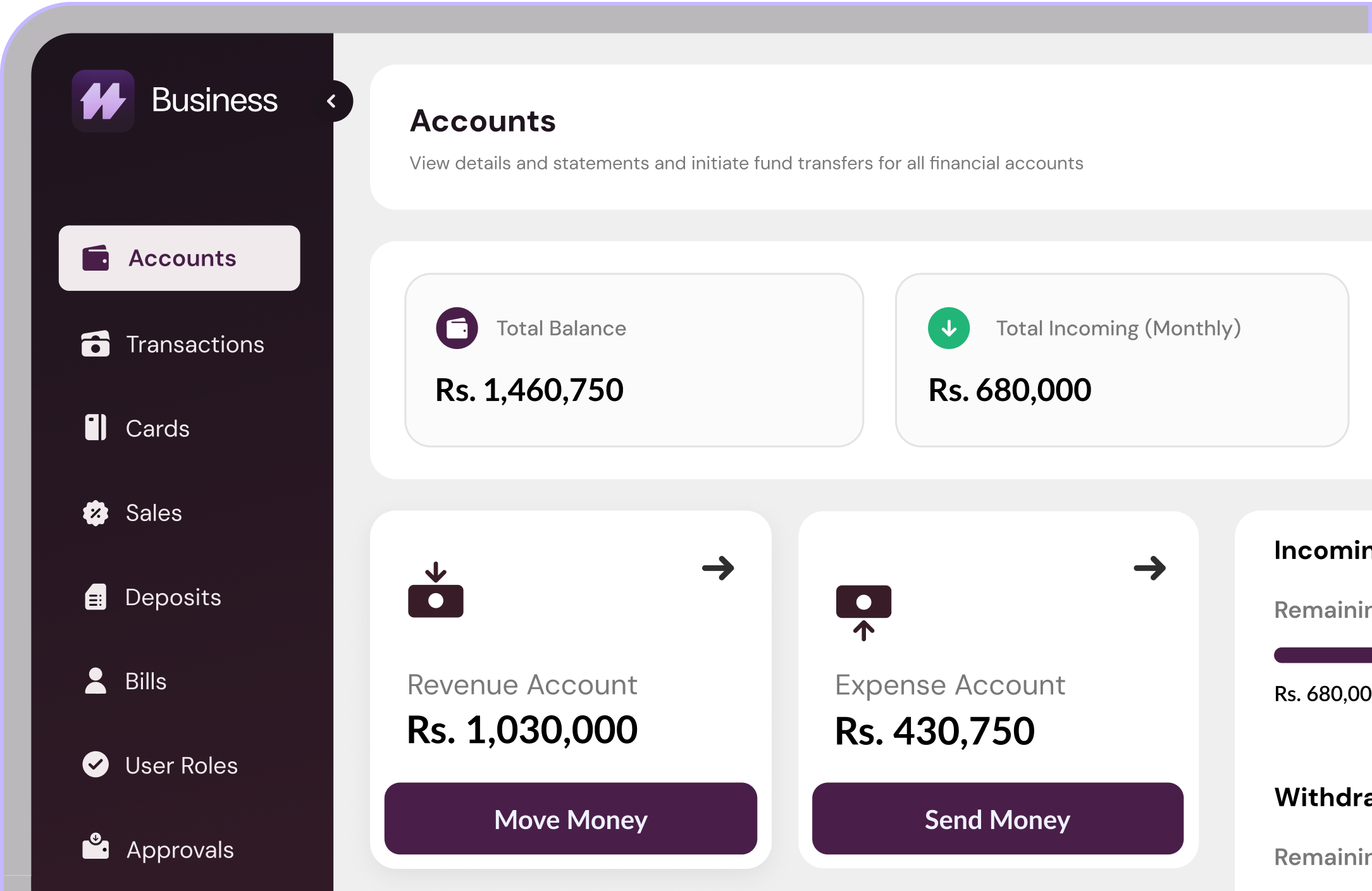Click the Business logo icon
1372x891 pixels.
(x=103, y=101)
